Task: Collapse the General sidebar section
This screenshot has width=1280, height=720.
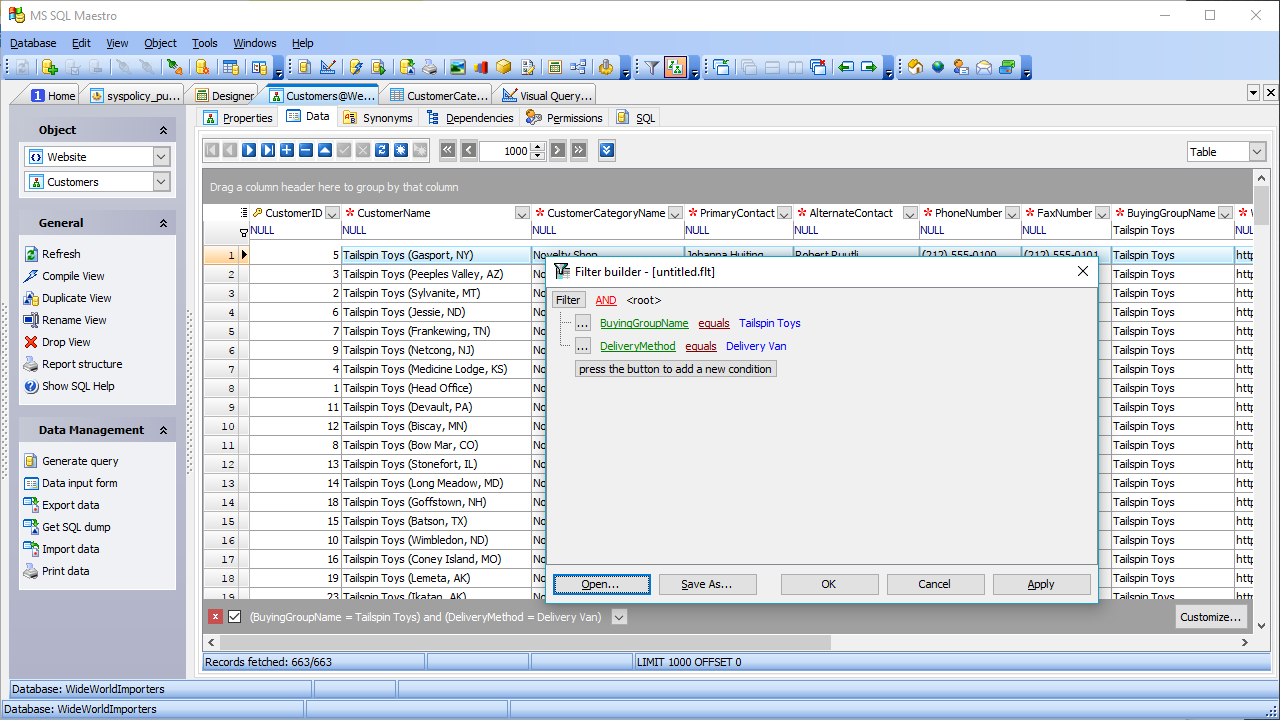Action: pos(164,224)
